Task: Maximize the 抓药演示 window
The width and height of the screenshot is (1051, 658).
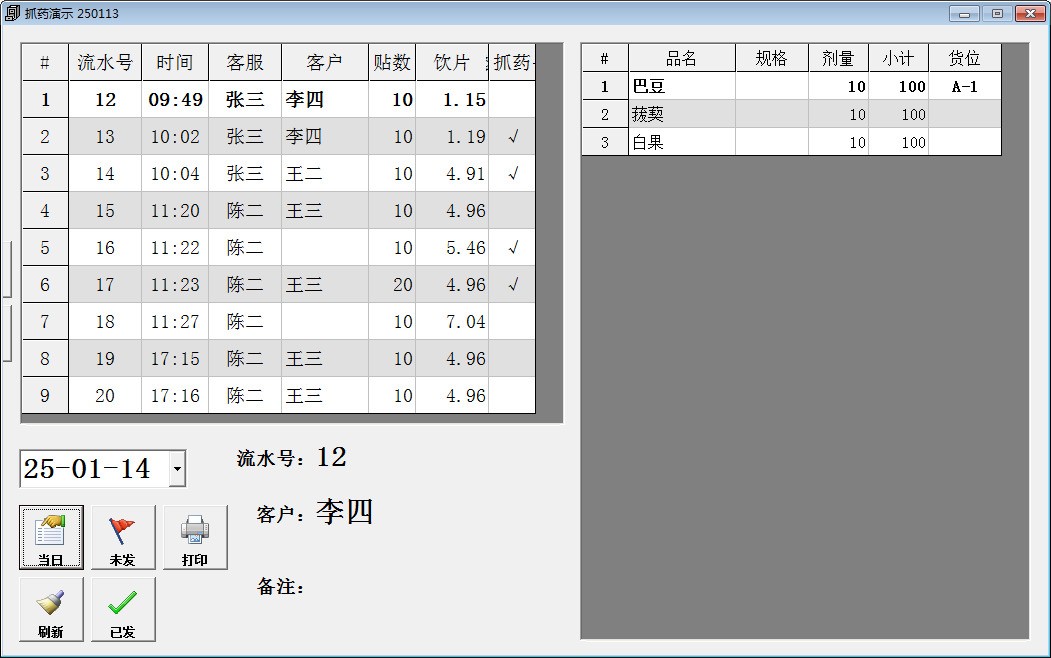Action: [x=996, y=13]
